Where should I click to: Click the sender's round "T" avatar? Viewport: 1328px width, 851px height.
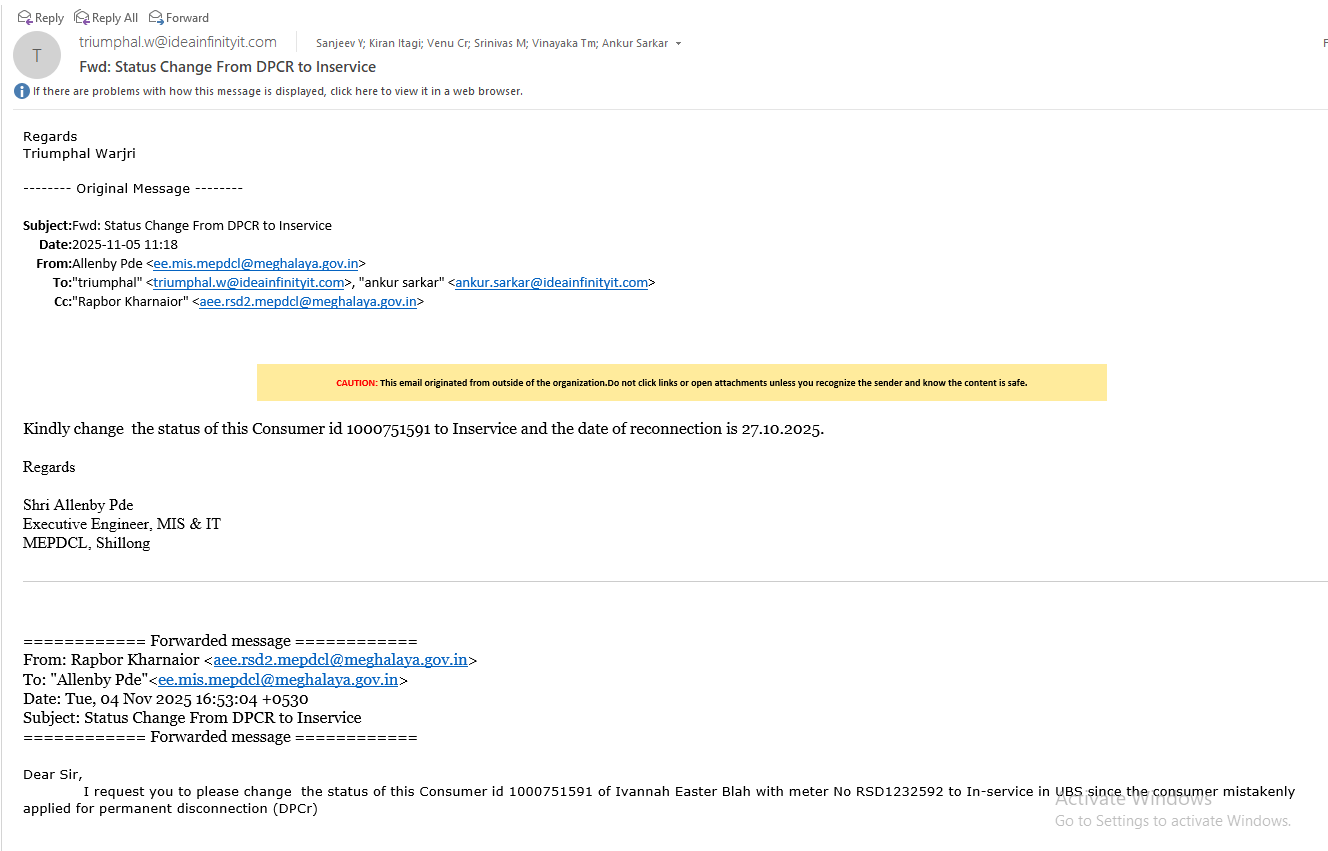pyautogui.click(x=37, y=55)
